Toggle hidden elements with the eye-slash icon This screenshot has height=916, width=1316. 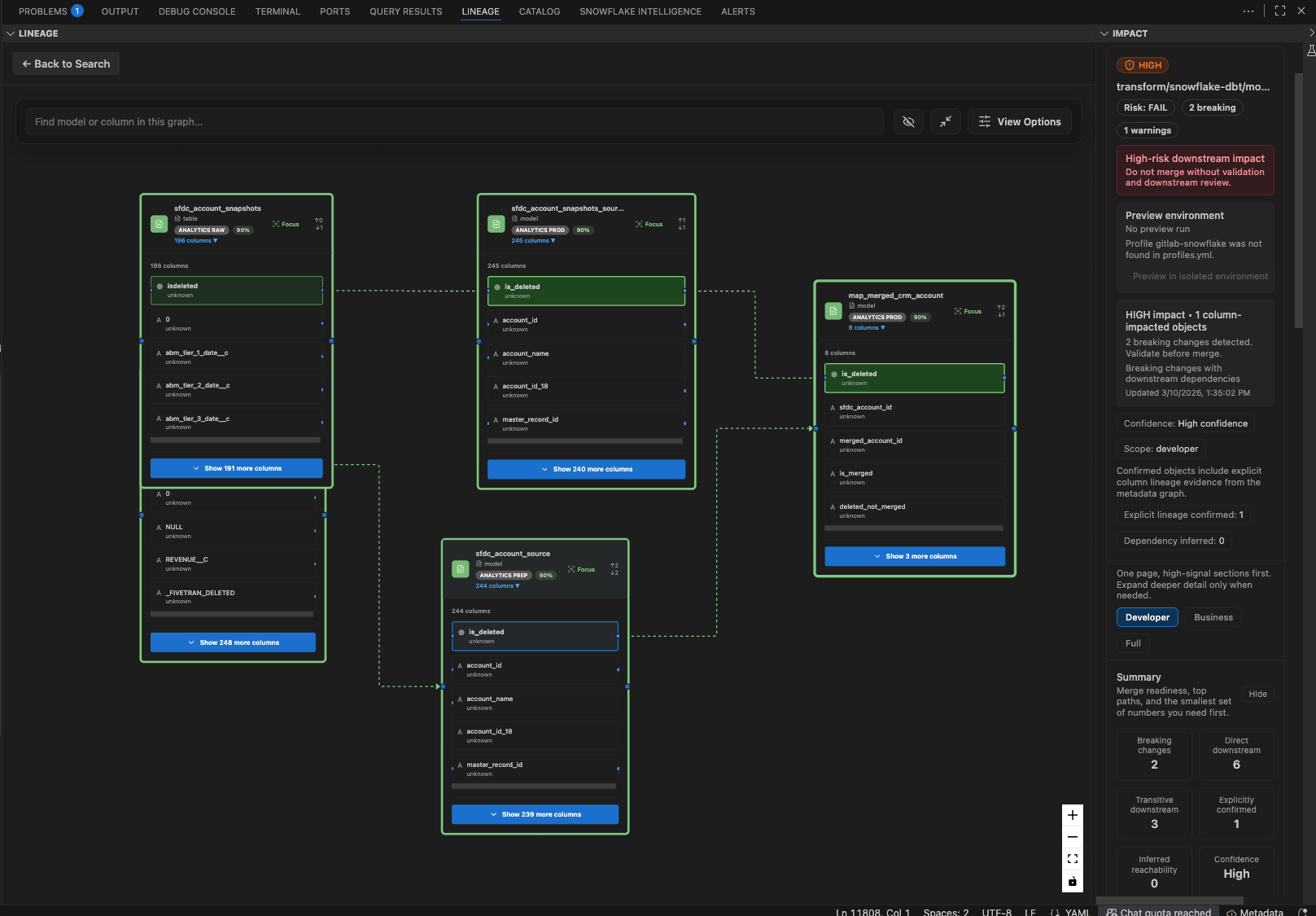click(x=908, y=121)
